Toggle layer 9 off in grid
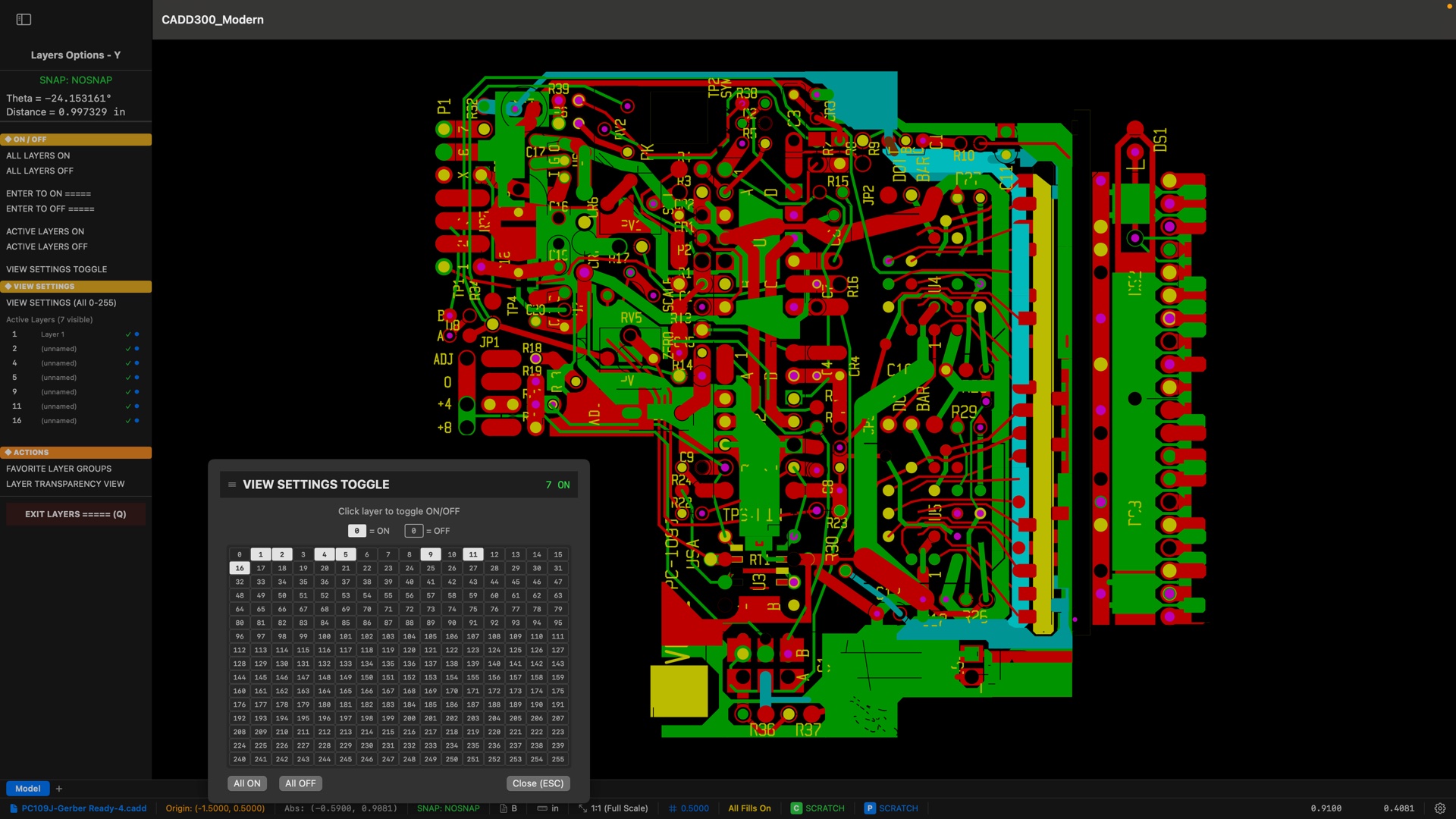Screen dimensions: 1456x819 pos(431,554)
